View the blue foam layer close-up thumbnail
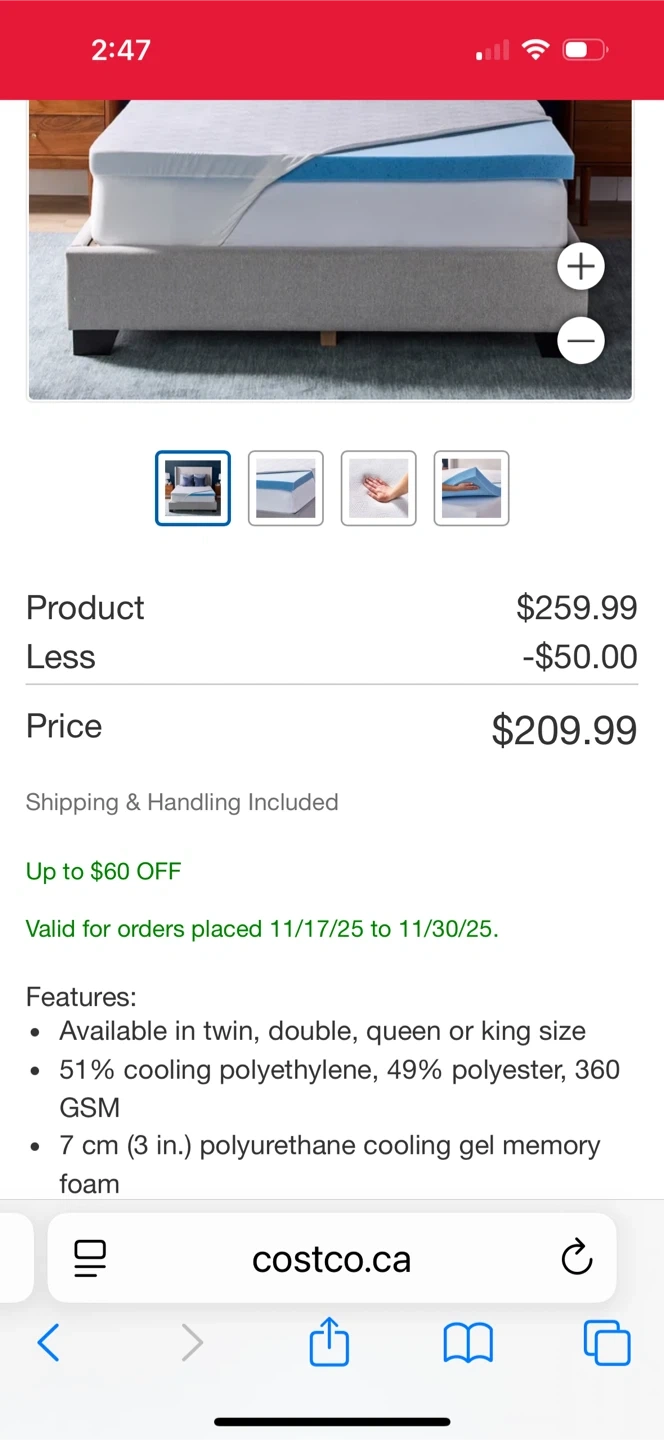Image resolution: width=664 pixels, height=1440 pixels. [x=286, y=488]
